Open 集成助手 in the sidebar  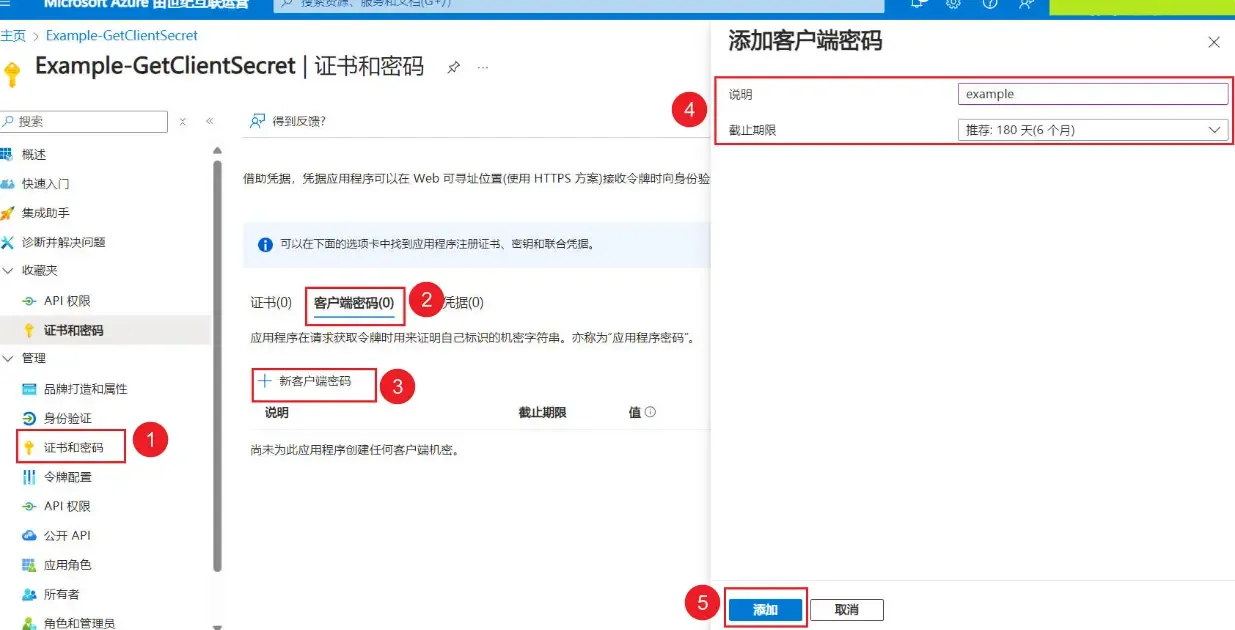pyautogui.click(x=46, y=213)
